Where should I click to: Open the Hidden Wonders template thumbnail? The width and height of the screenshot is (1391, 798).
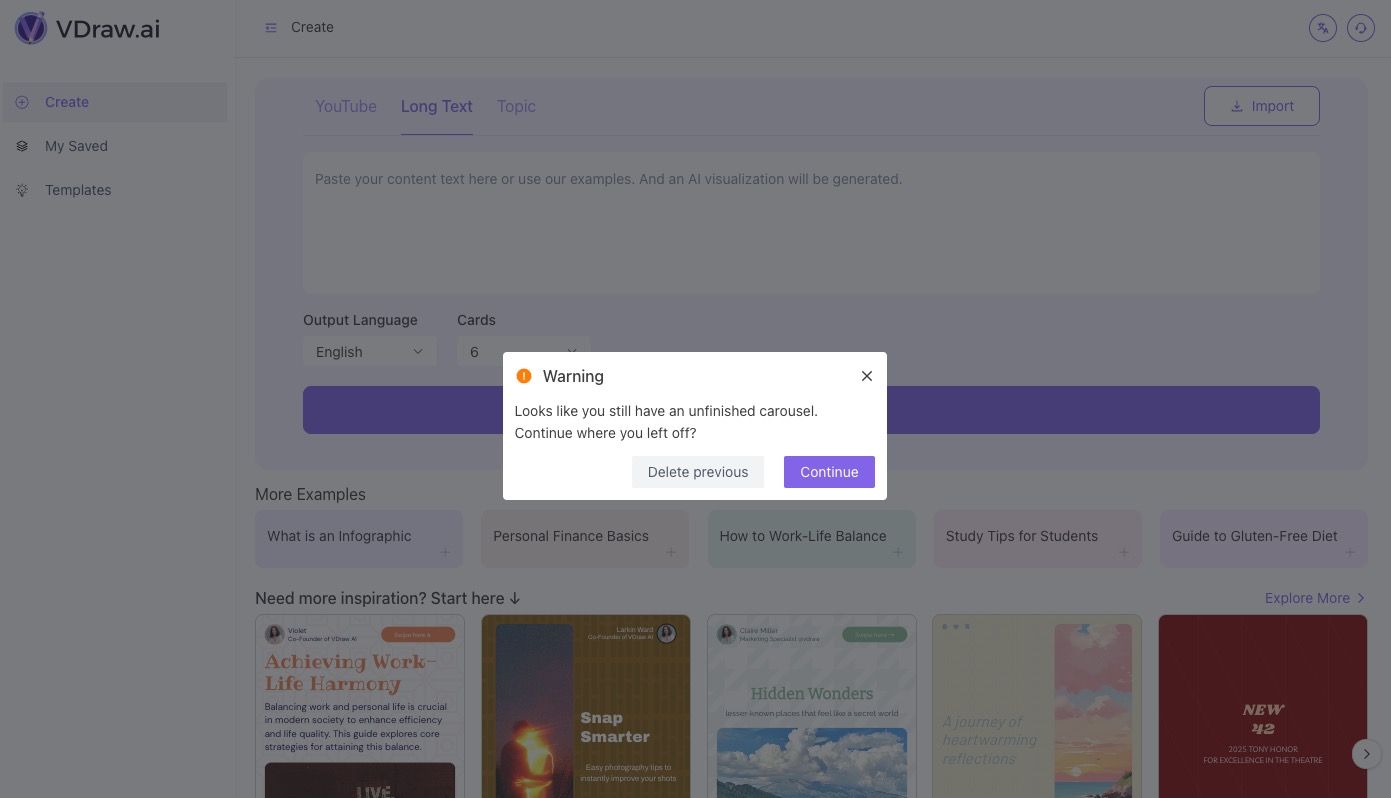(811, 705)
